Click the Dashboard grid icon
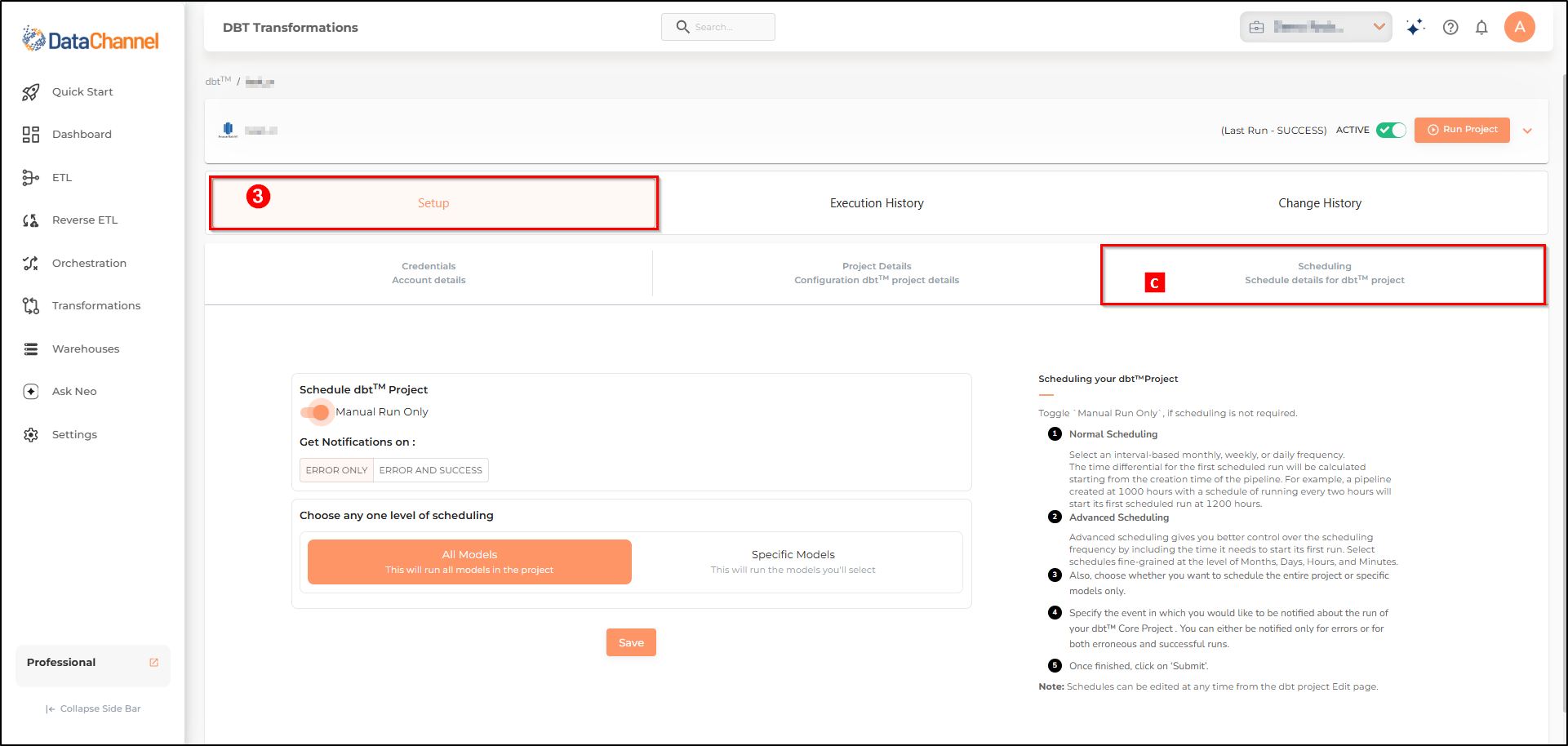The image size is (1568, 746). [x=31, y=135]
